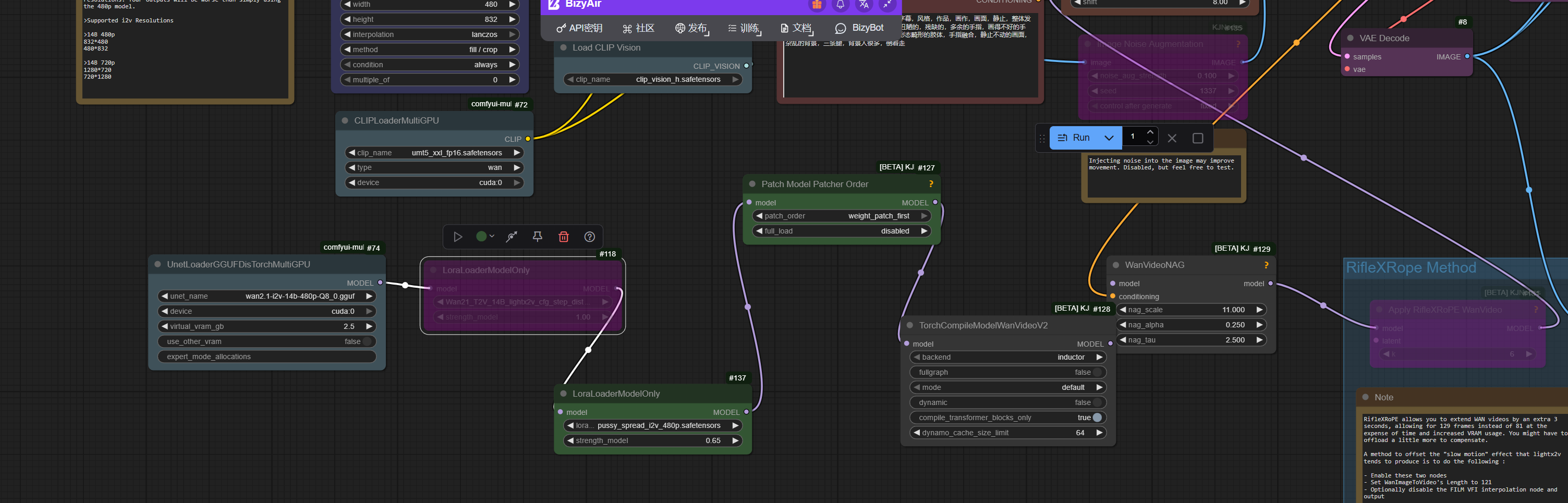Open help for WanVideoNAG node
Image resolution: width=1568 pixels, height=503 pixels.
[1266, 265]
